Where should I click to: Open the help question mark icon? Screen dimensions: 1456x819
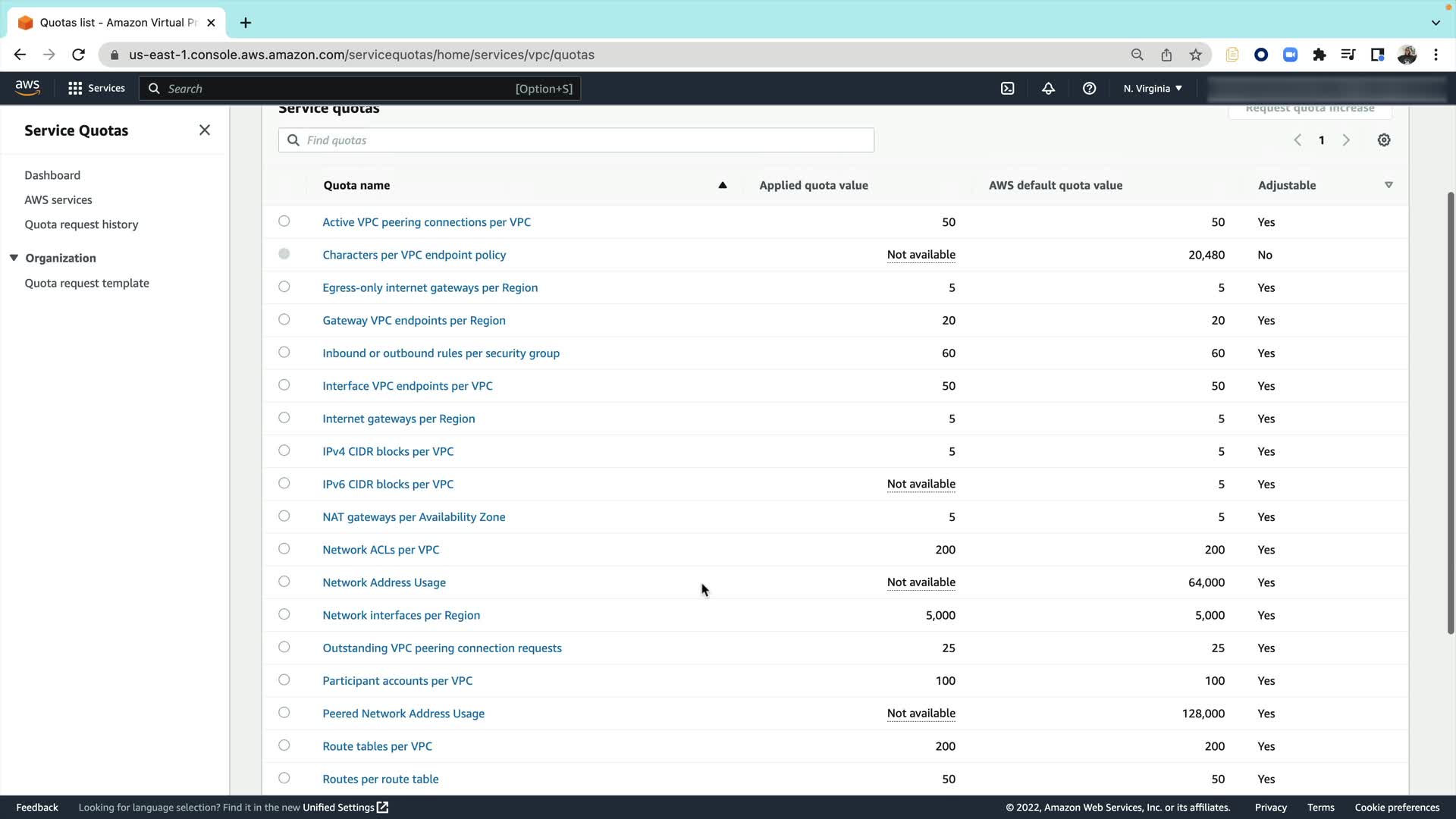point(1089,89)
